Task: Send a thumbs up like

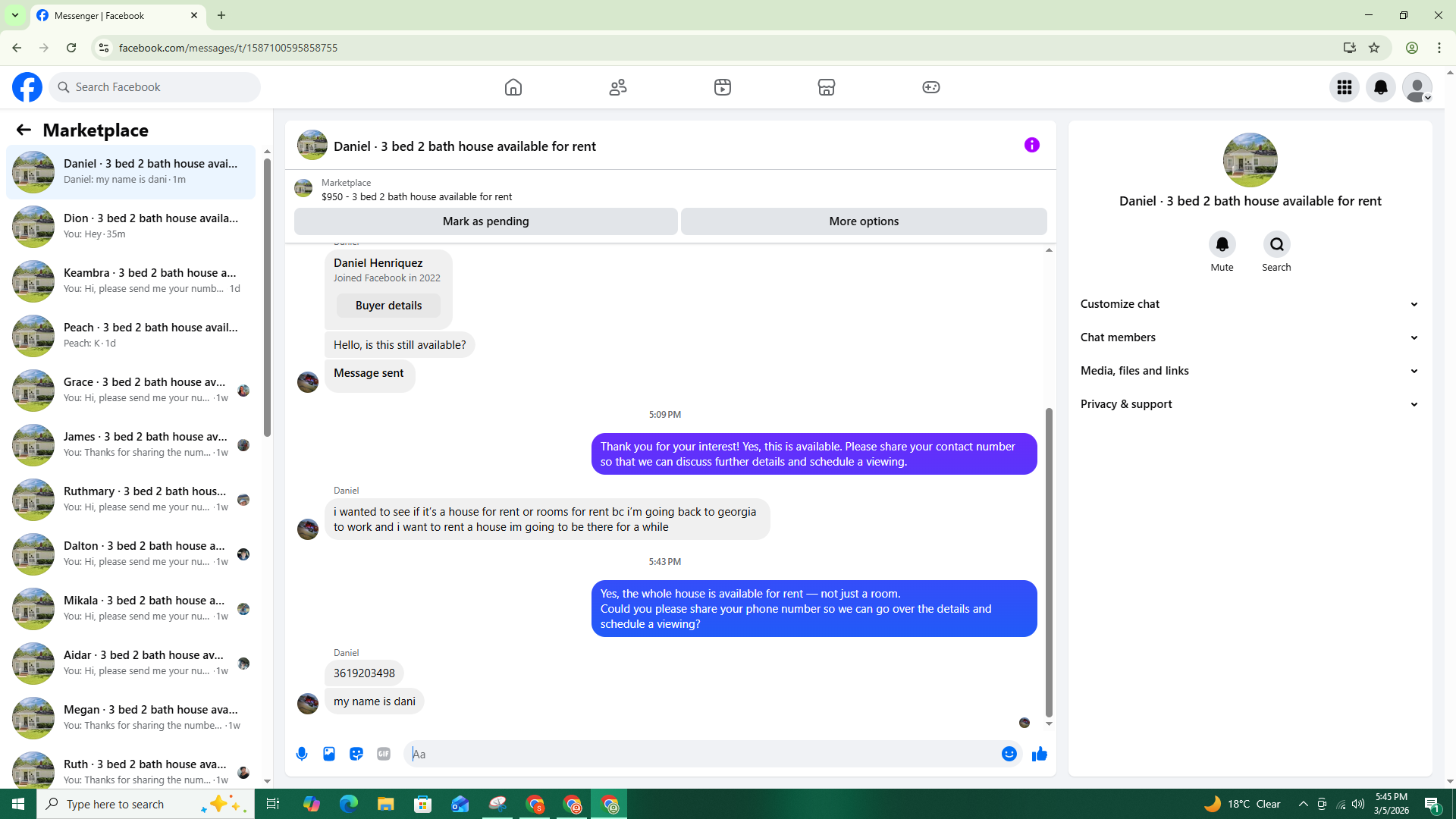Action: [1039, 754]
